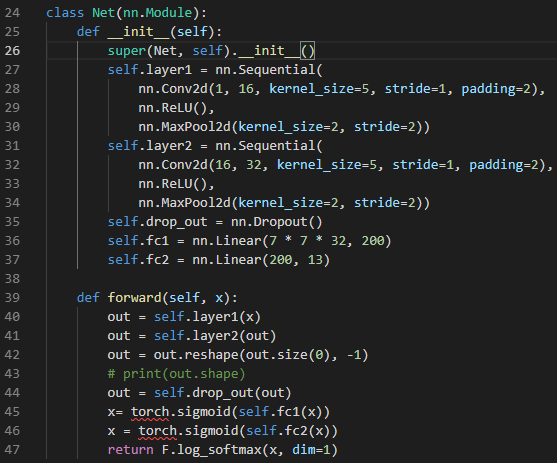
Task: Click 'super(Net, self).__init__()' call
Action: pyautogui.click(x=211, y=51)
